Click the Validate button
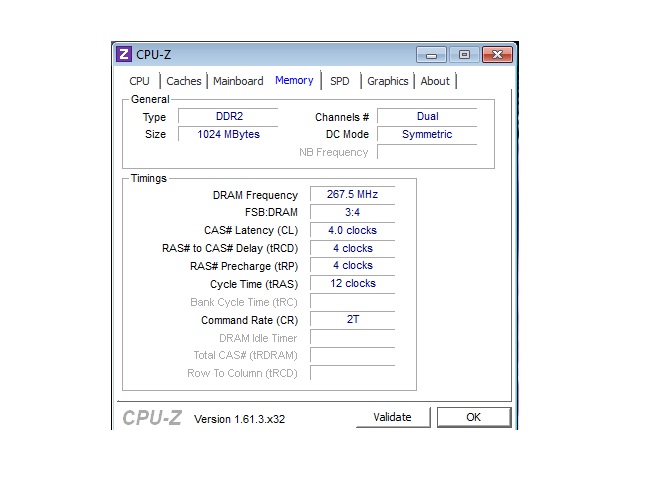This screenshot has width=667, height=490. click(x=393, y=417)
